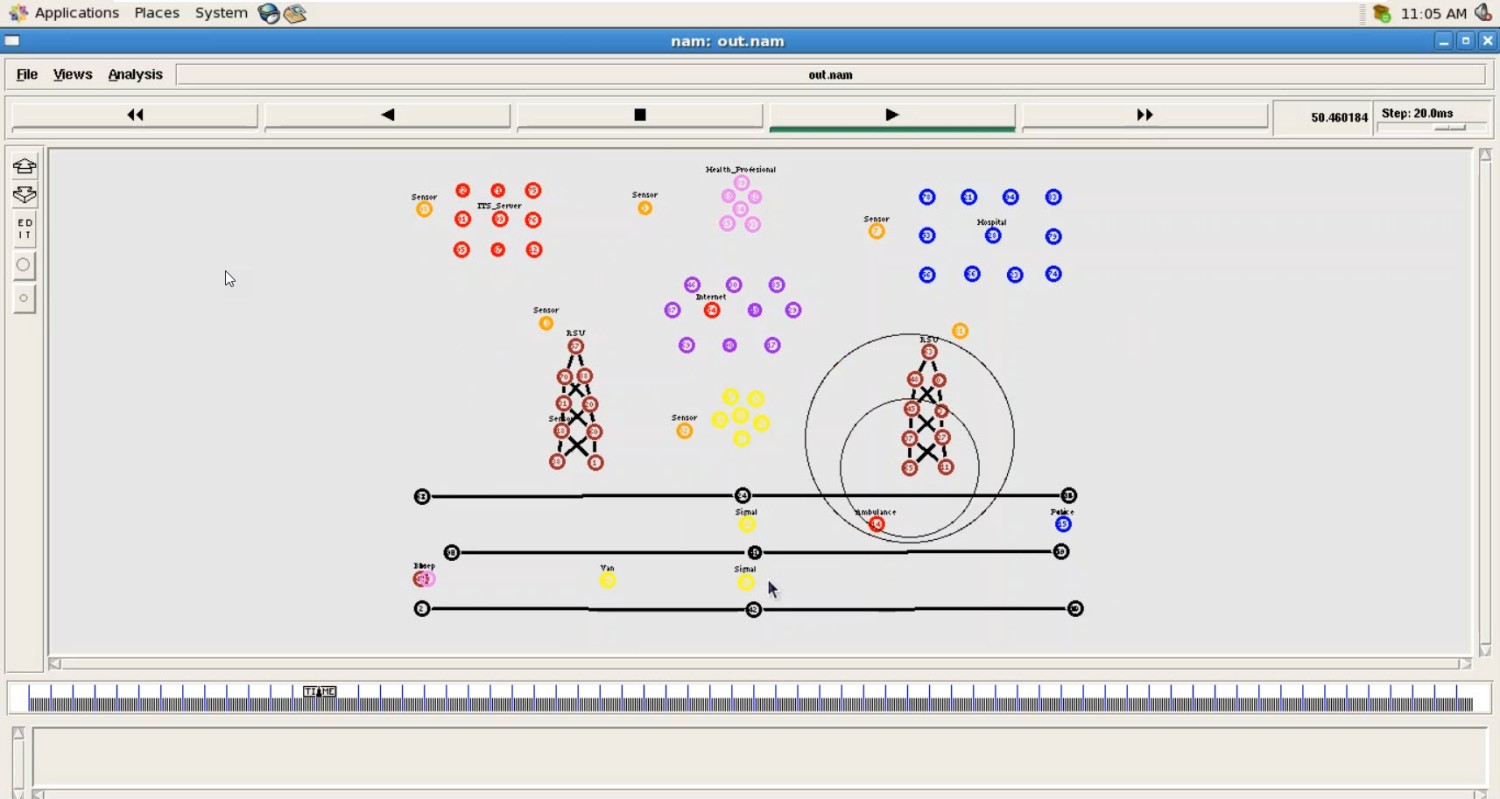Play the animation forward
Image resolution: width=1500 pixels, height=799 pixels.
pos(892,115)
